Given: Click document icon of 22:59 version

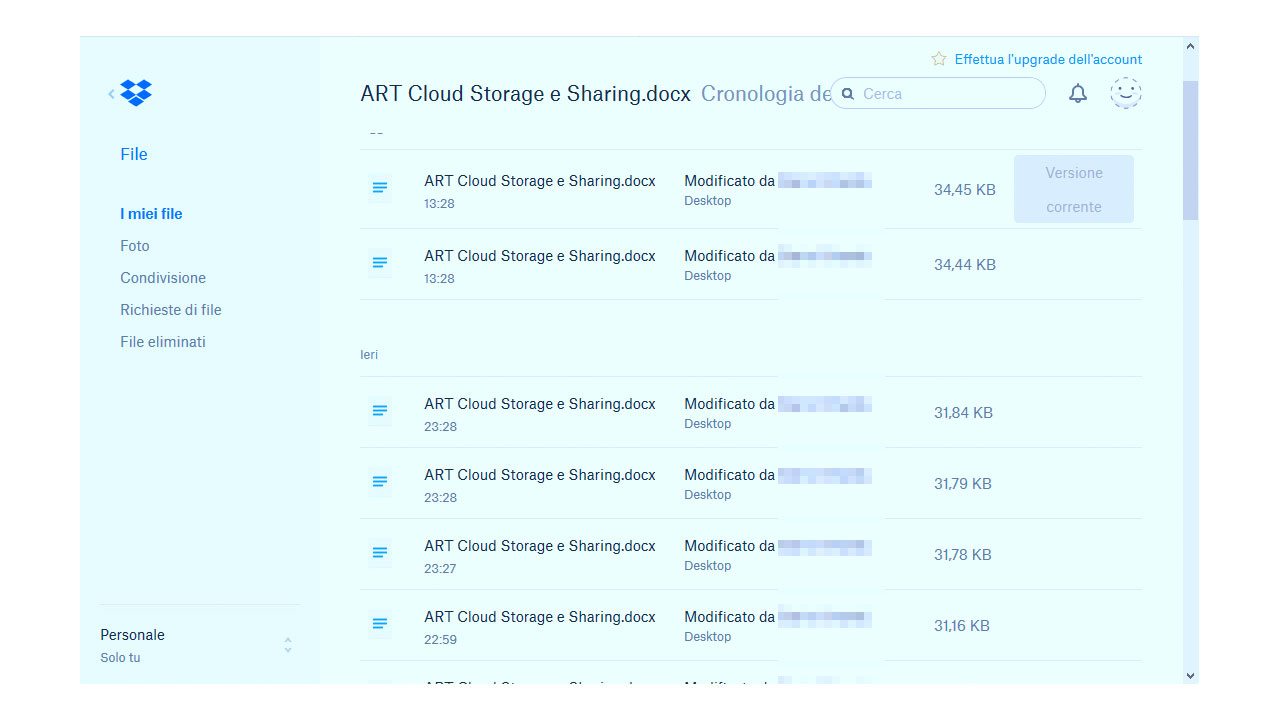Looking at the screenshot, I should [380, 624].
